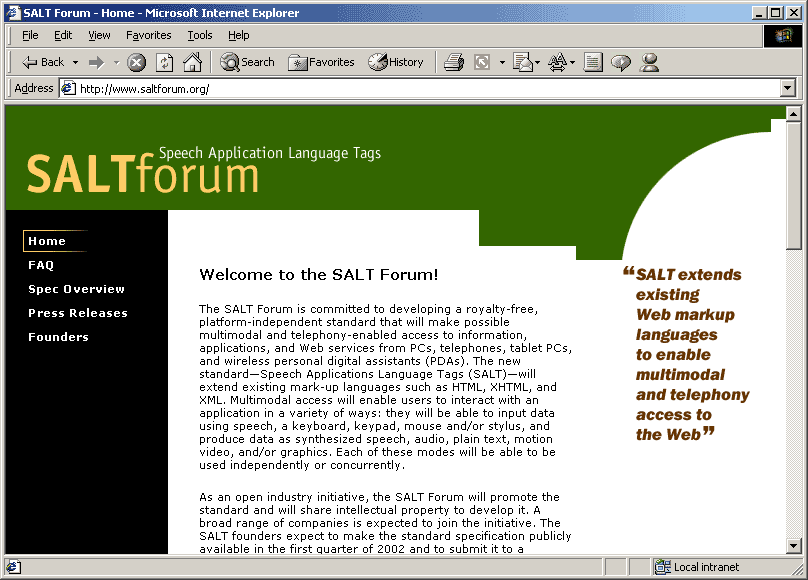This screenshot has width=808, height=580.
Task: Open the File menu
Action: [x=30, y=35]
